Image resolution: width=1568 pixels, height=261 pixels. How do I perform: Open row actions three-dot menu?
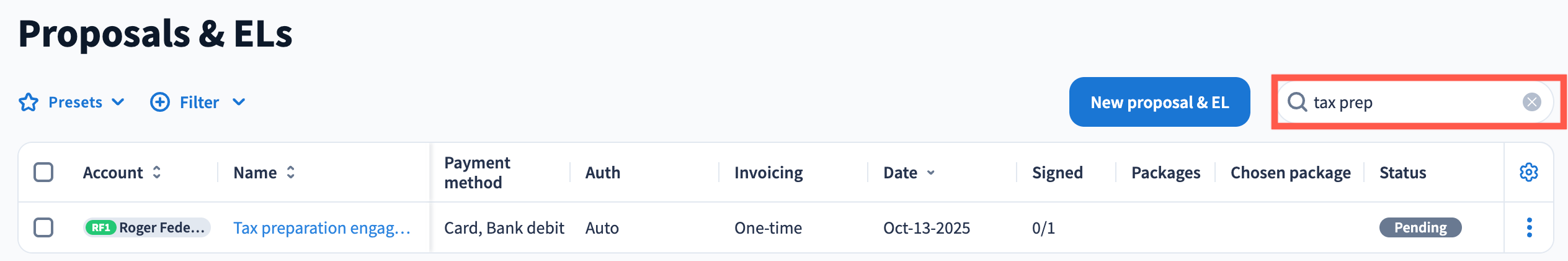point(1529,227)
